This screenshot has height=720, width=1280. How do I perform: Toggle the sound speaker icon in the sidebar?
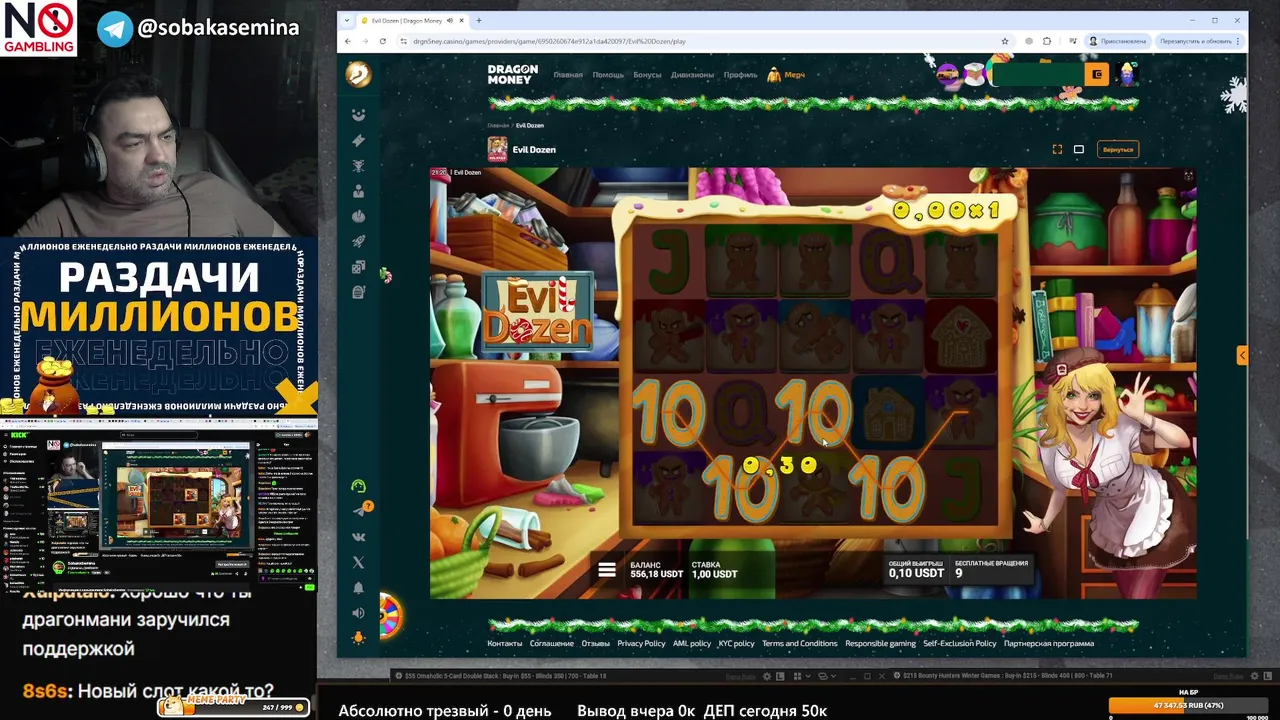click(x=359, y=613)
